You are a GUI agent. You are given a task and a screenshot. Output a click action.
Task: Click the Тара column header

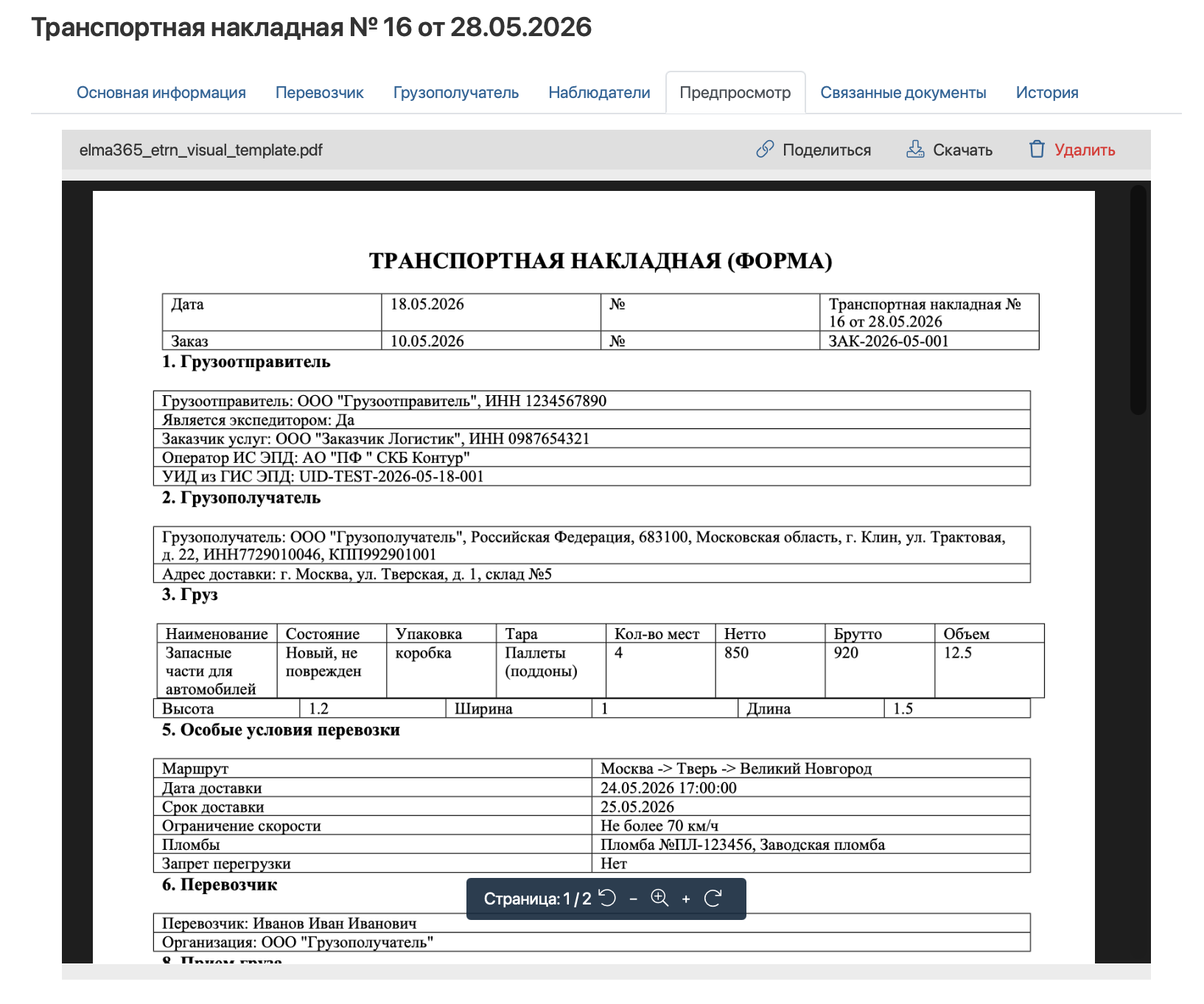551,633
